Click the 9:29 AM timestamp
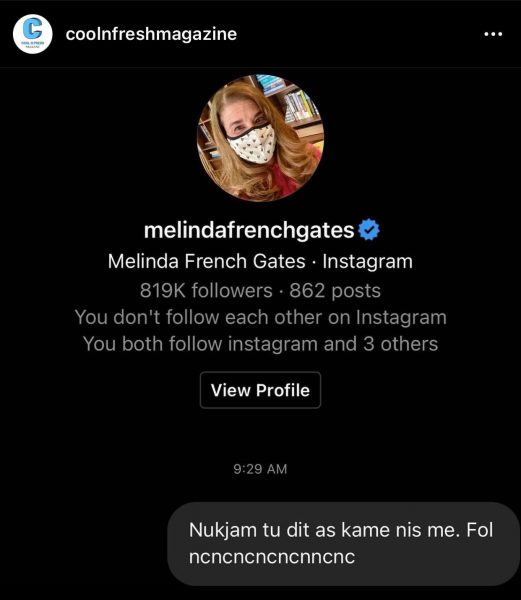This screenshot has width=521, height=600. pos(260,469)
